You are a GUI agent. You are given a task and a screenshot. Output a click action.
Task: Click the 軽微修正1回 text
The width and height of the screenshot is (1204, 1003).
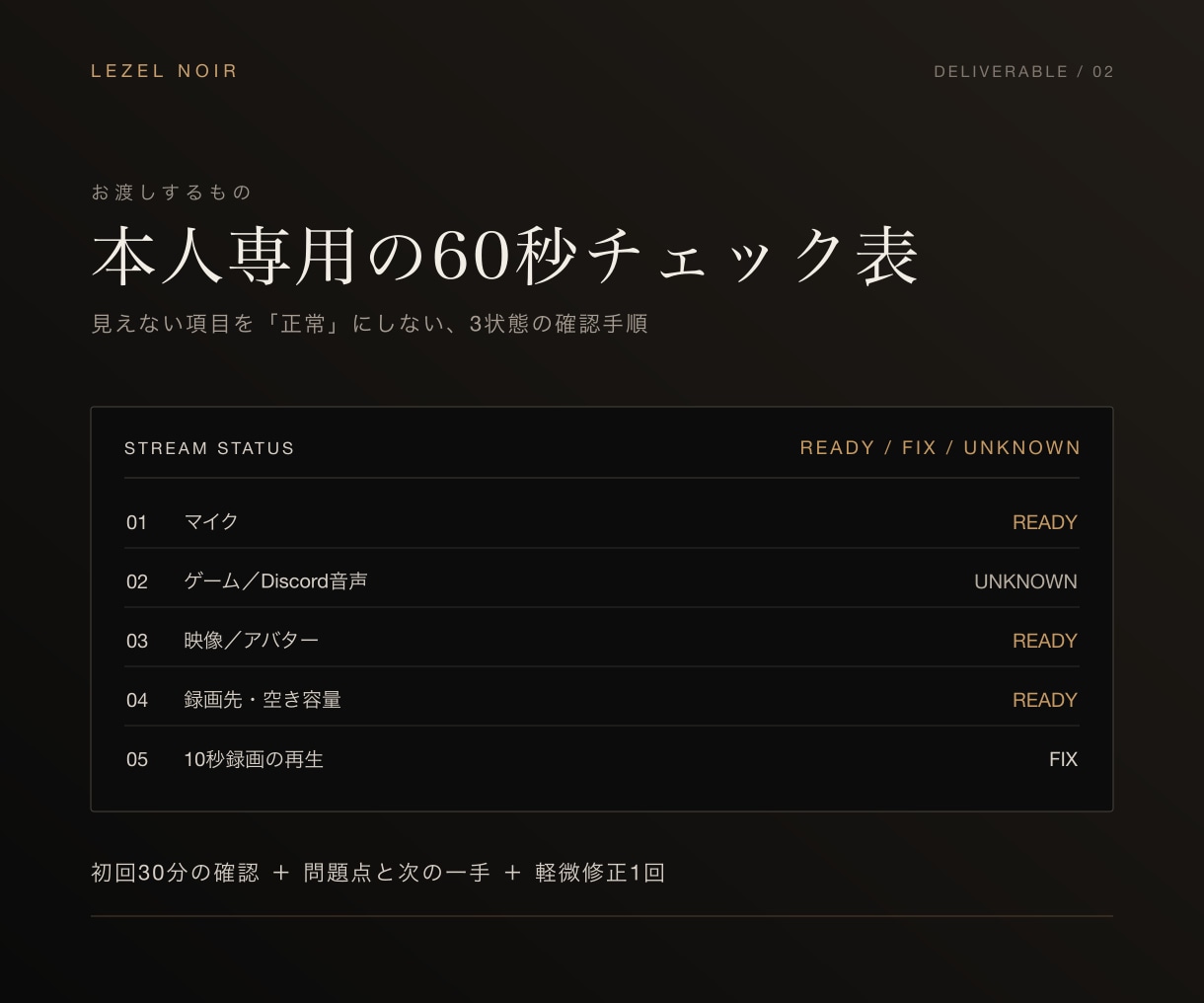[x=599, y=873]
